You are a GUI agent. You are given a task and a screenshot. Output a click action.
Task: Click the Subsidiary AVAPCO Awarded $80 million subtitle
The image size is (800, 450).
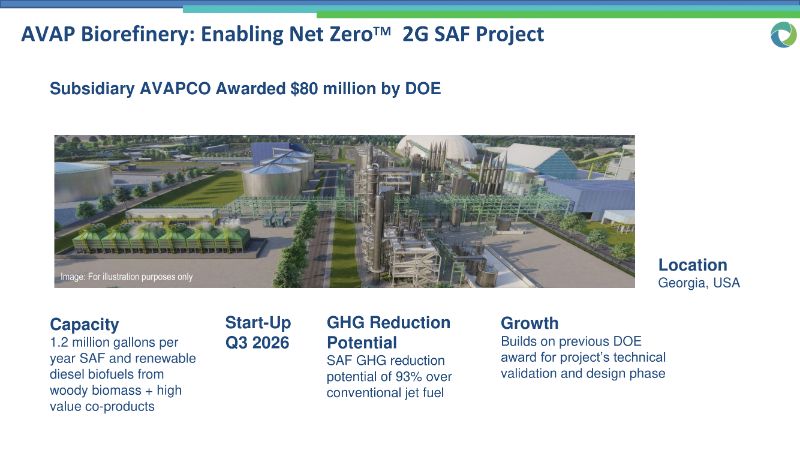pyautogui.click(x=245, y=88)
